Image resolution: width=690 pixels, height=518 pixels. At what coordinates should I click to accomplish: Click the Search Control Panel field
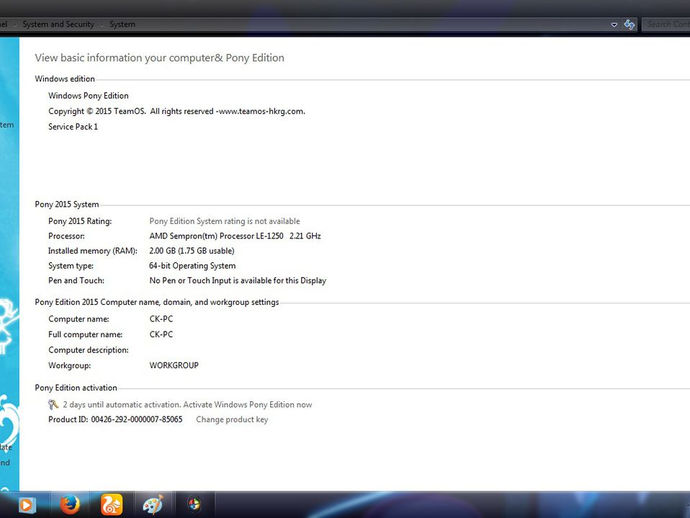(x=666, y=24)
